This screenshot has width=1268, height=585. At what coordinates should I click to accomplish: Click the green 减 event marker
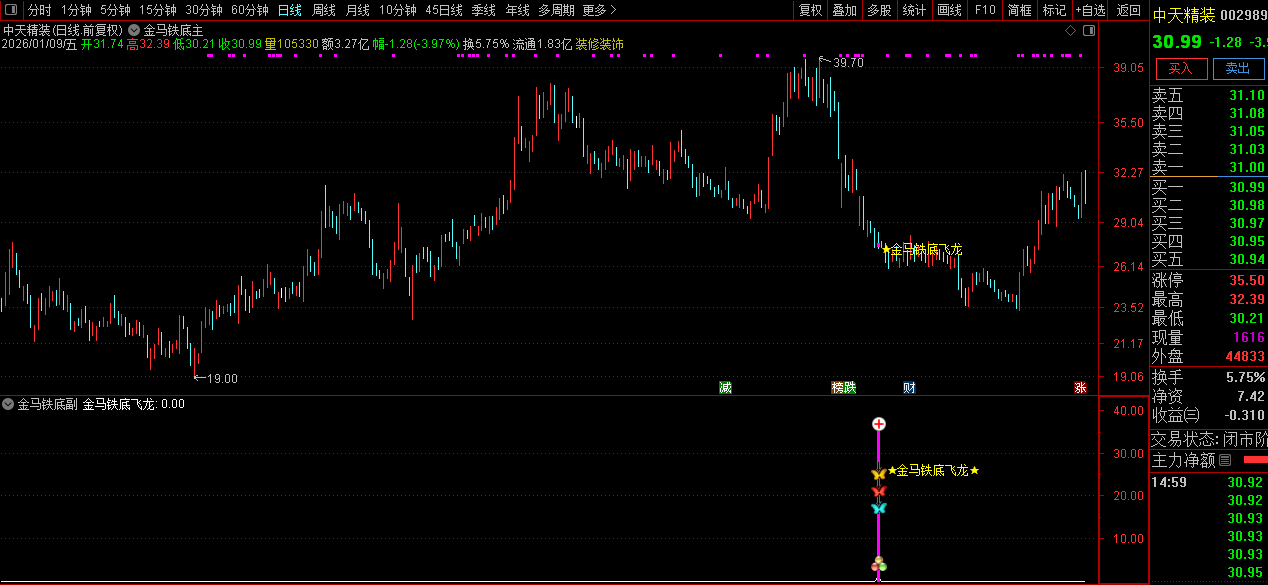725,388
